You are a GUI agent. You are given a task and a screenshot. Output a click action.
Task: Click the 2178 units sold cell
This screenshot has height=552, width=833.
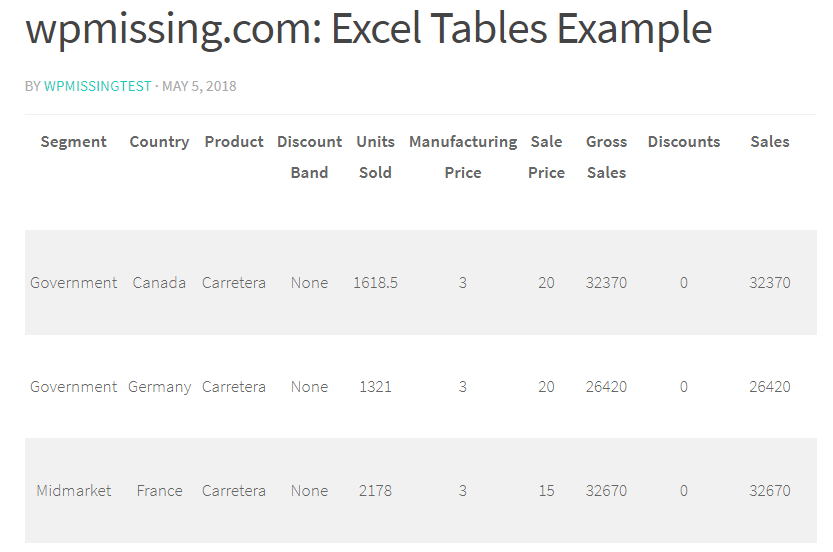375,491
